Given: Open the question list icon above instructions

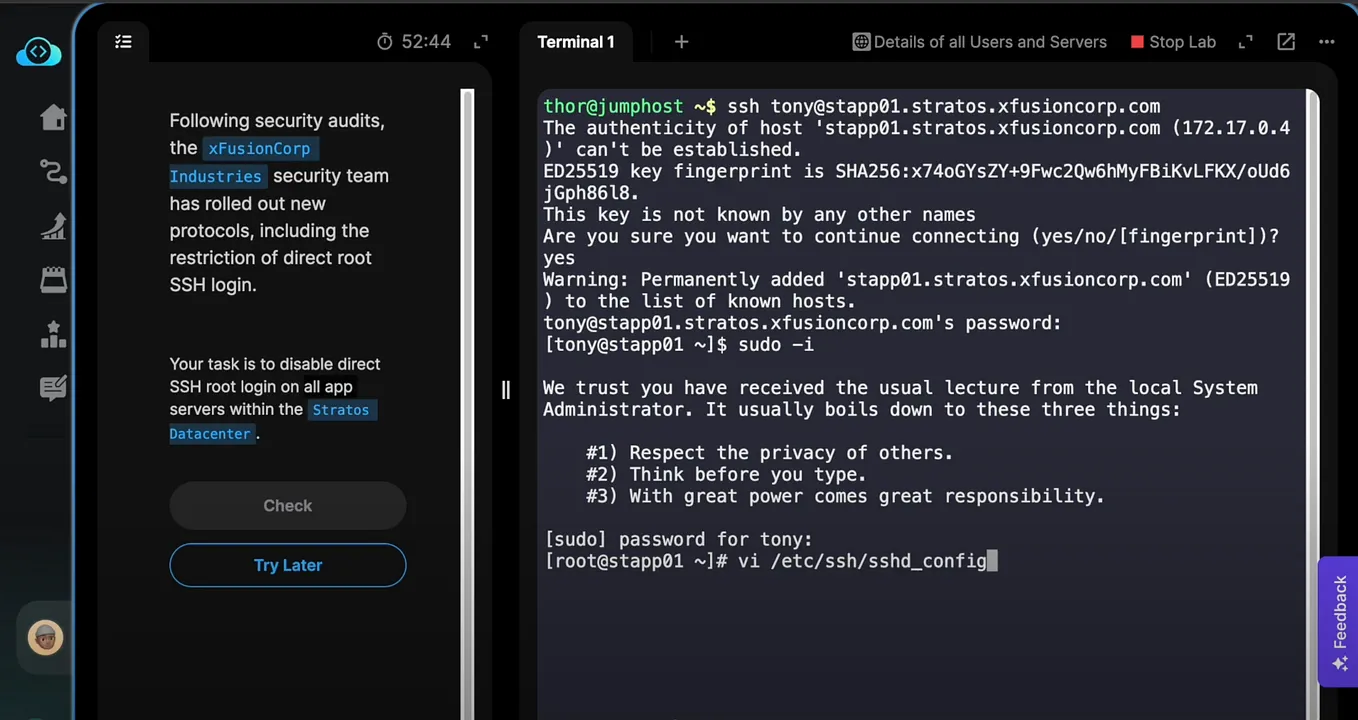Looking at the screenshot, I should coord(123,42).
